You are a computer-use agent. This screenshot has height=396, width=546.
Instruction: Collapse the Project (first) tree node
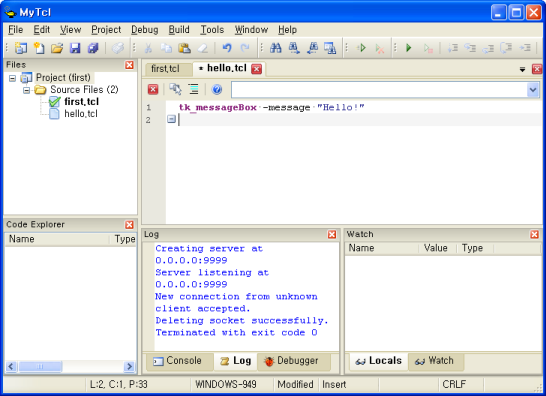(x=12, y=78)
